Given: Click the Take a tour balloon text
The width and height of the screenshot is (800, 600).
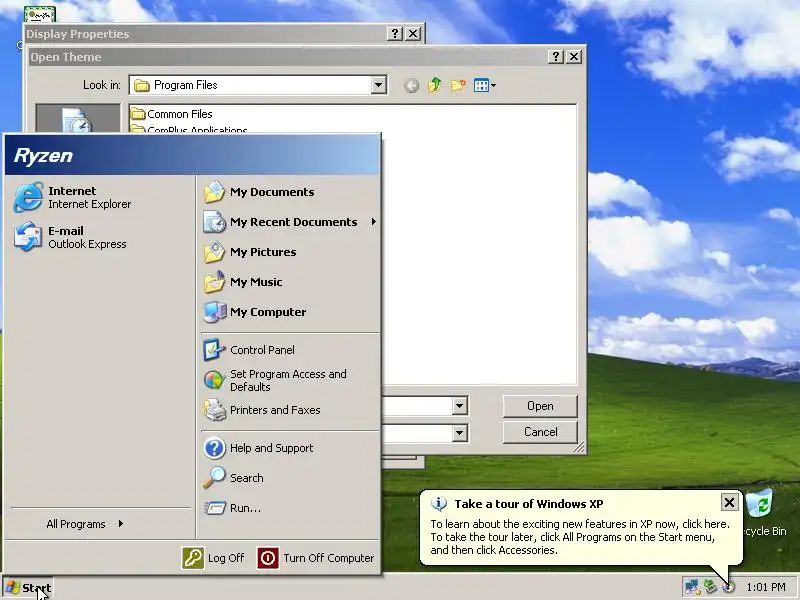Looking at the screenshot, I should coord(580,537).
